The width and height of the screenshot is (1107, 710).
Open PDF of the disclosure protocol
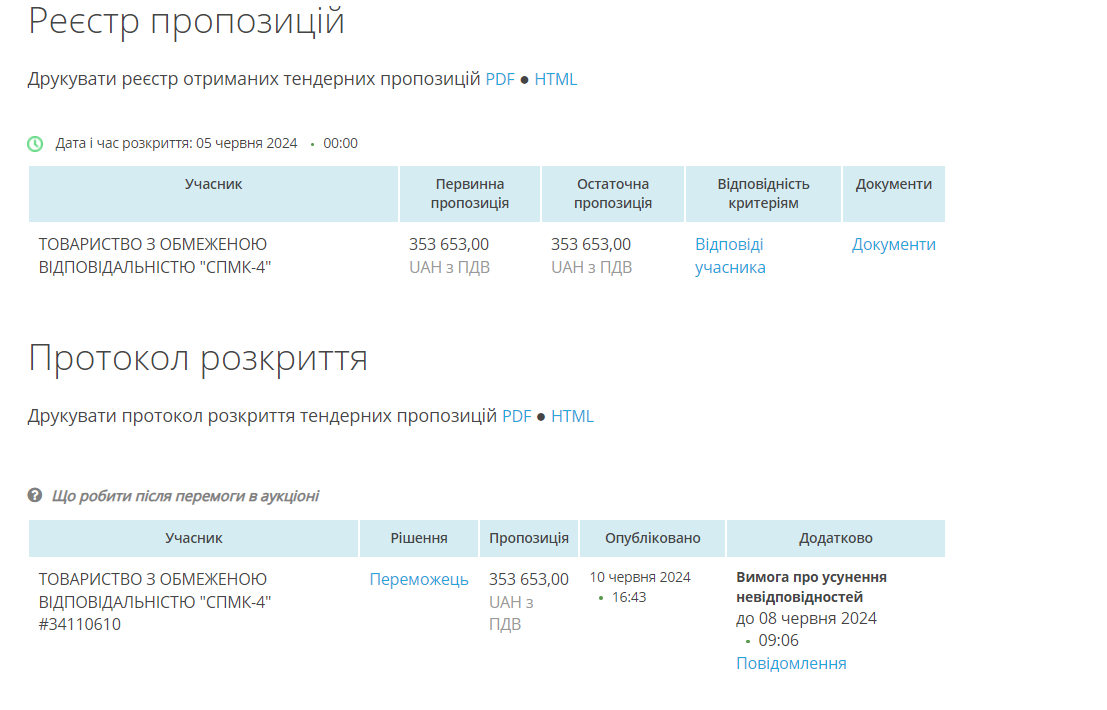pyautogui.click(x=516, y=416)
